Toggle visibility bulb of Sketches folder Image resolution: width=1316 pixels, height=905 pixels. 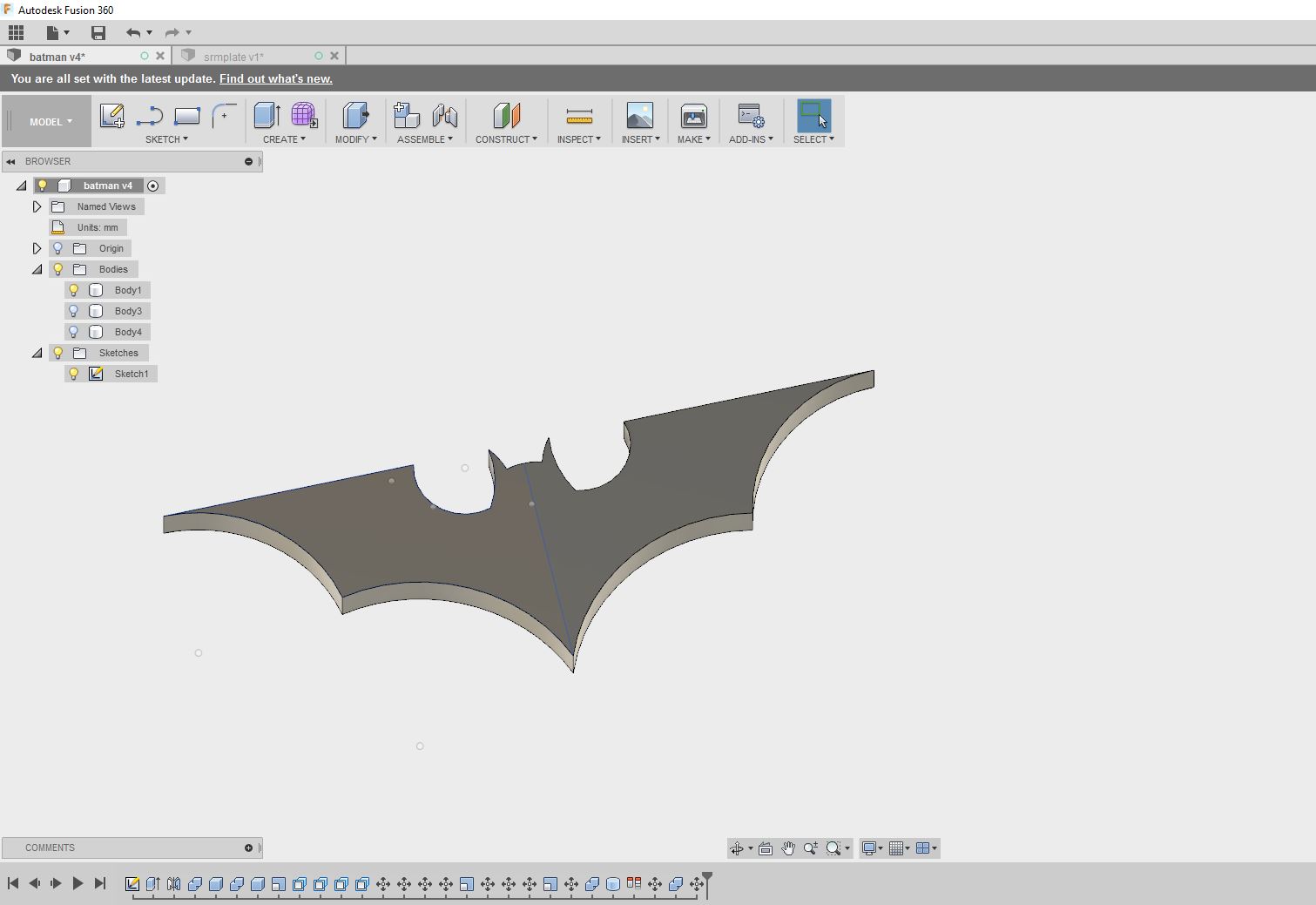tap(58, 353)
